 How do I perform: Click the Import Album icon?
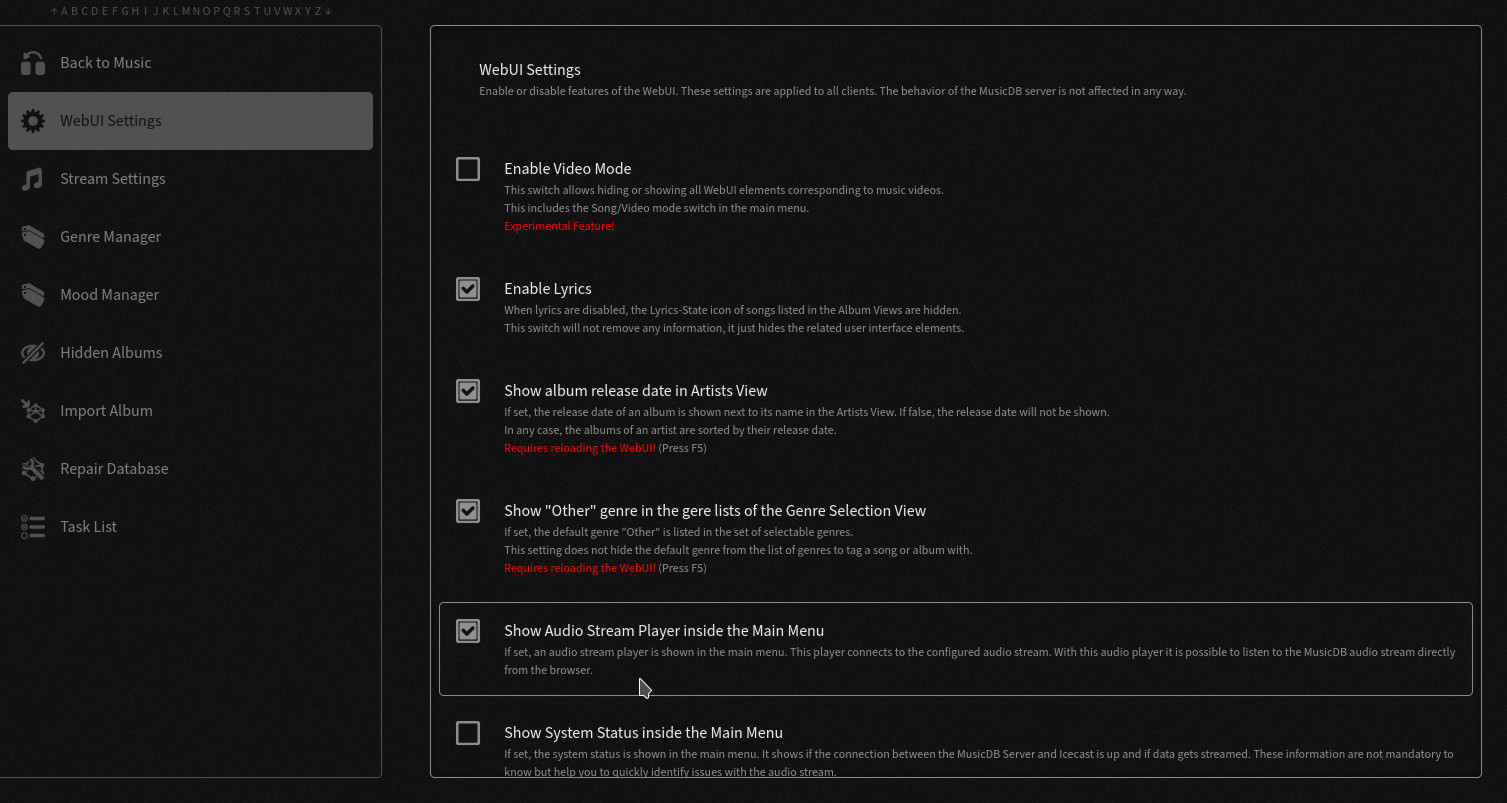(x=33, y=411)
